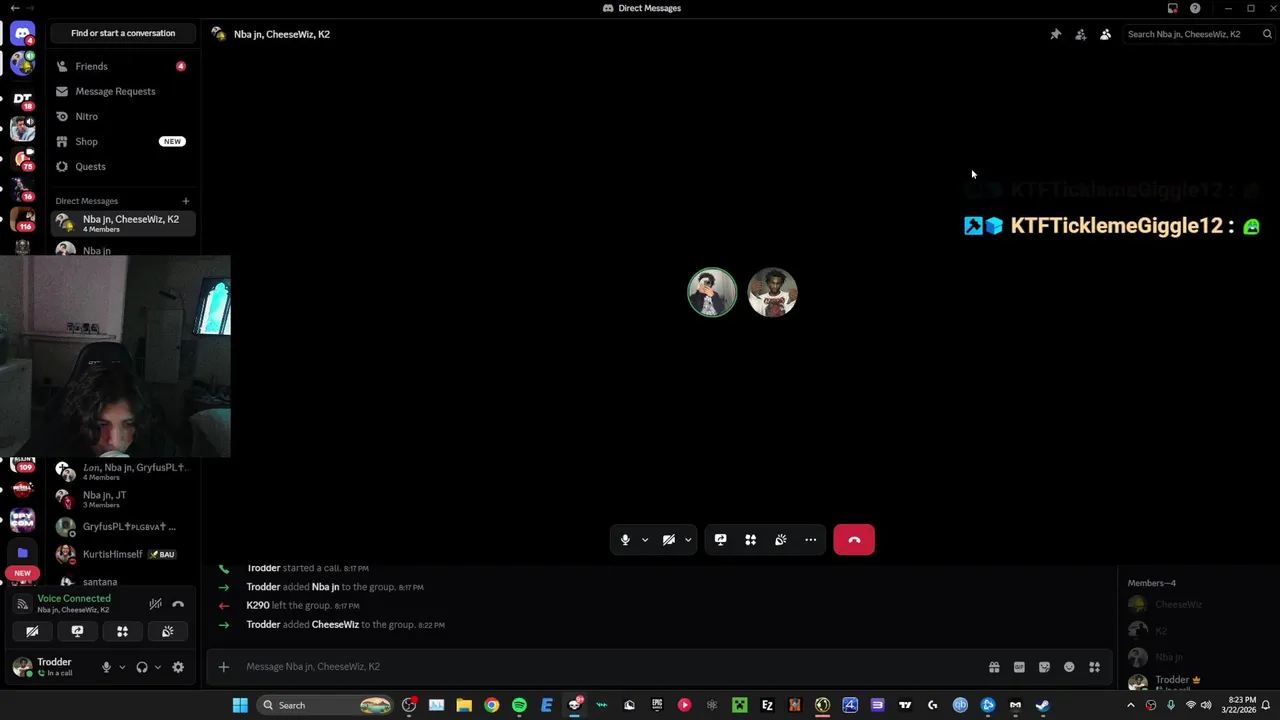Click the Voice Connected status label
The height and width of the screenshot is (720, 1280).
(74, 598)
